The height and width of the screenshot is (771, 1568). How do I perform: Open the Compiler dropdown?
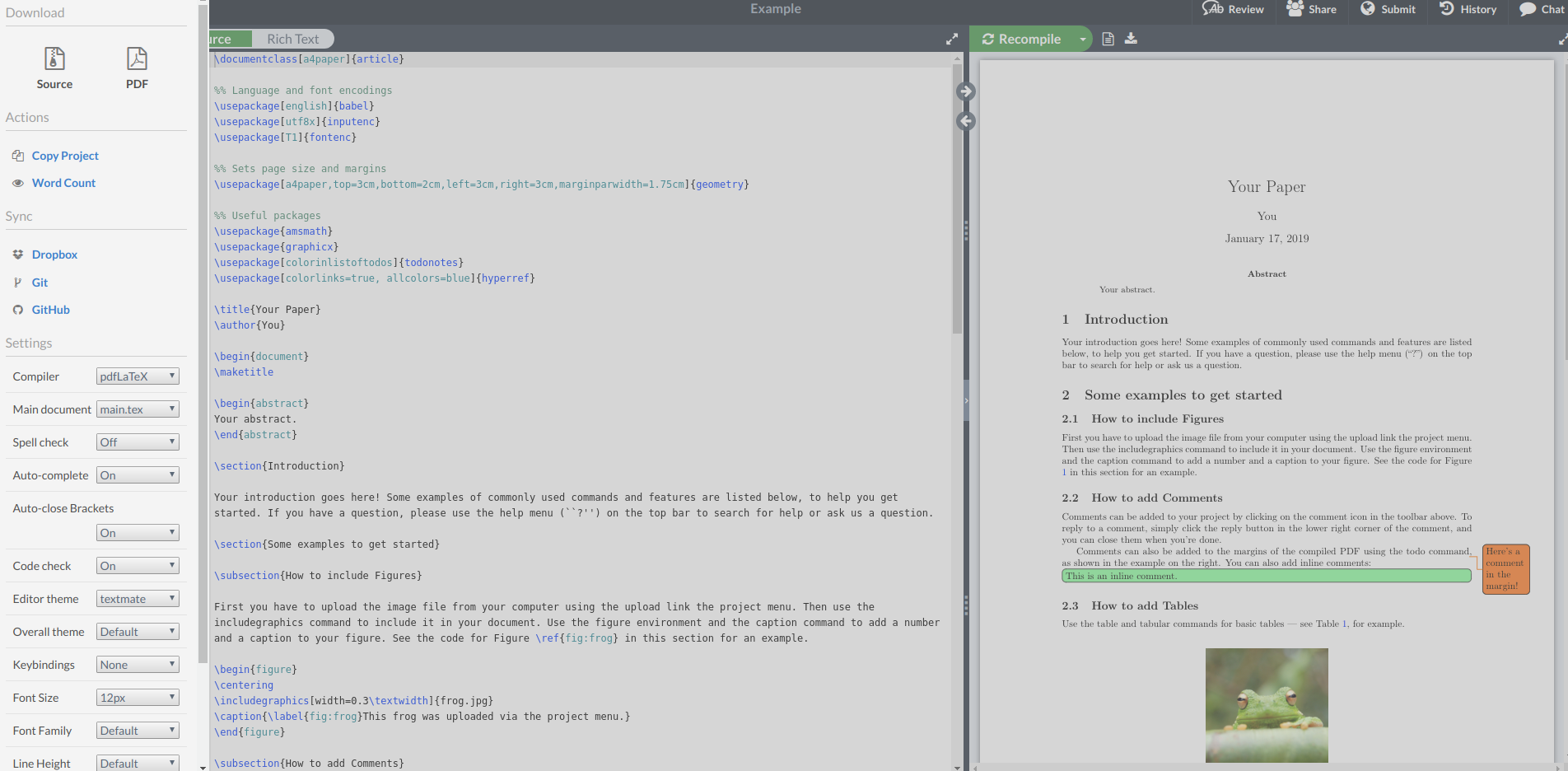(137, 376)
